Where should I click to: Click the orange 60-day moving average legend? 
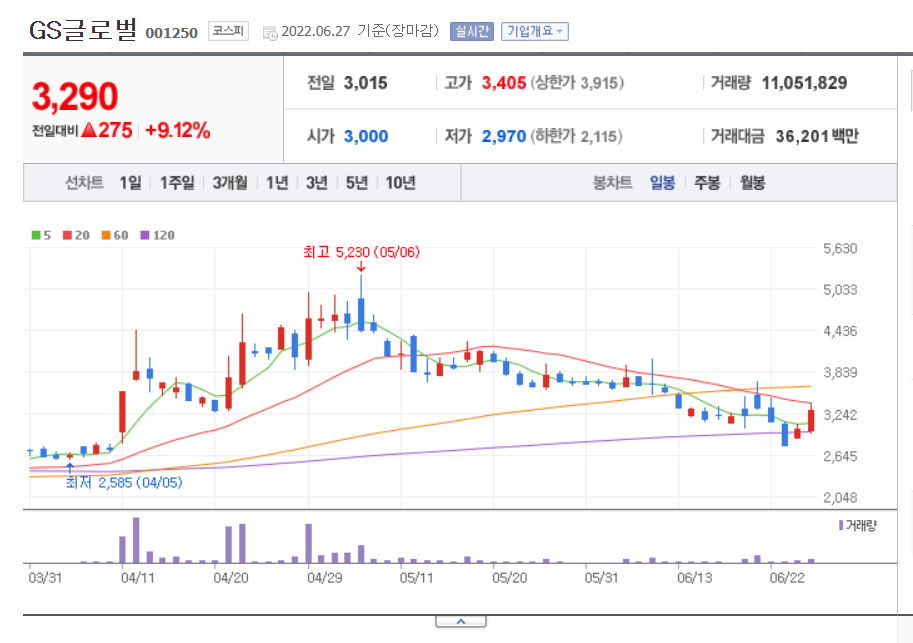pyautogui.click(x=115, y=235)
